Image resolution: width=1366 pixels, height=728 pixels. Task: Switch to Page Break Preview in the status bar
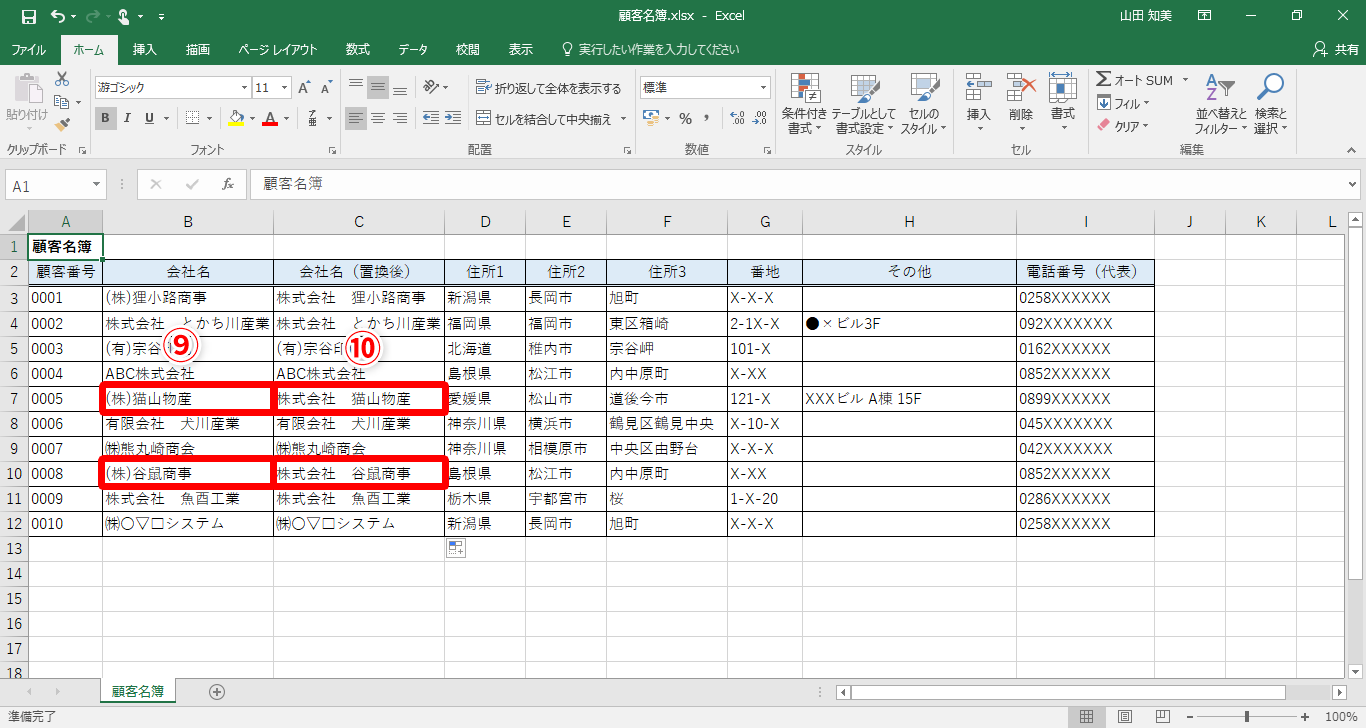pyautogui.click(x=1164, y=717)
